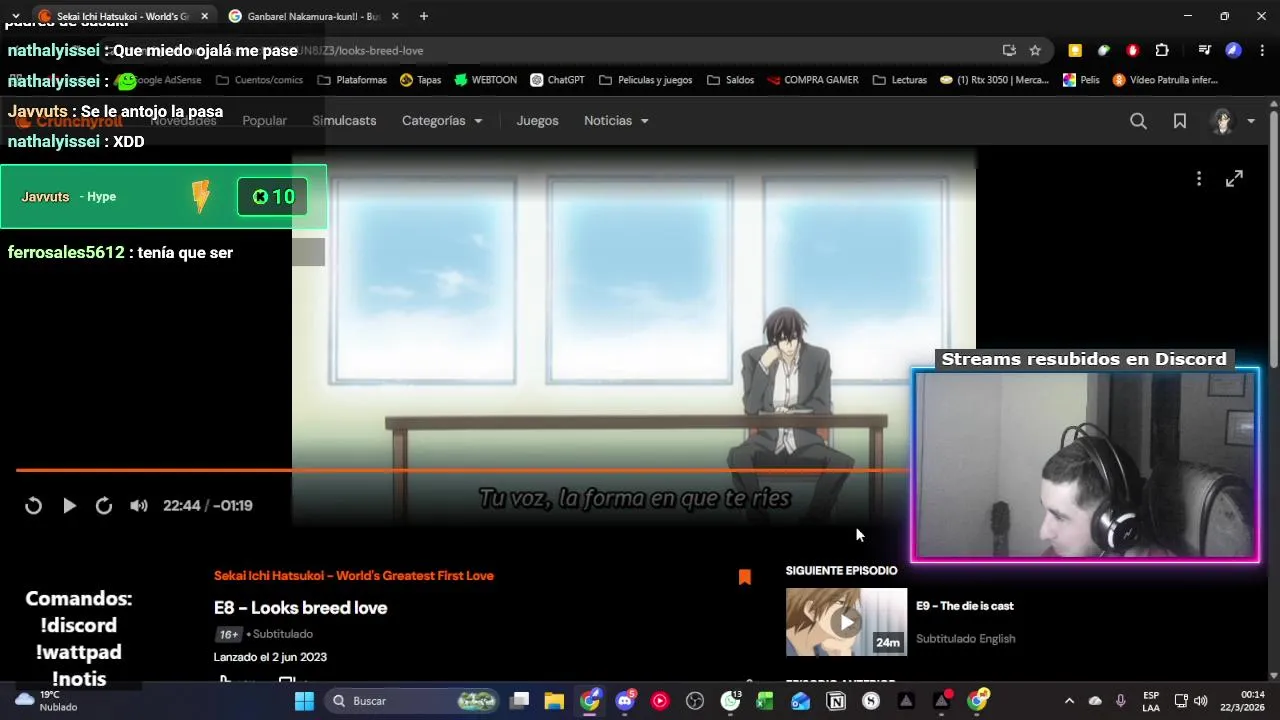This screenshot has height=720, width=1280.
Task: Close the Ganbare! Nakamura-kun tab
Action: click(395, 16)
